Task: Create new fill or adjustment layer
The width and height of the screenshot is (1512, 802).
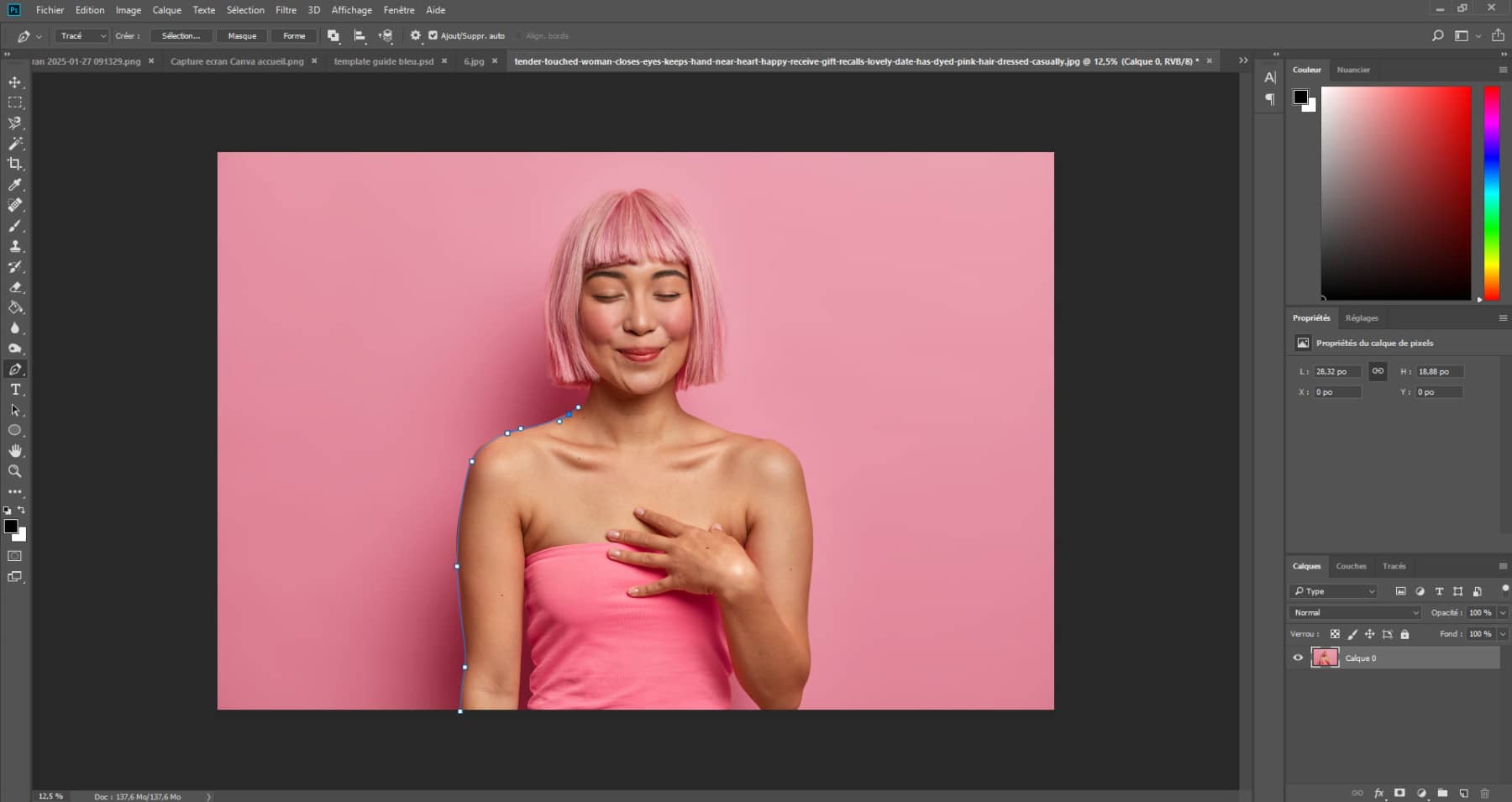Action: [1421, 793]
